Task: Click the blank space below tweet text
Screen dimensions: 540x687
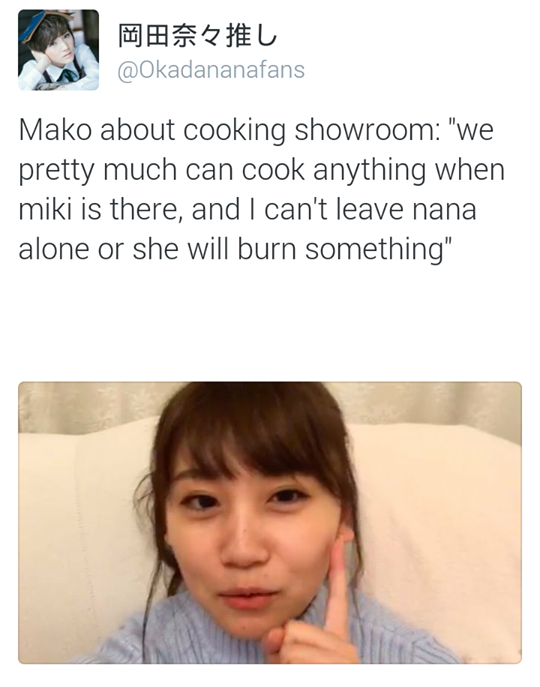Action: pos(270,322)
